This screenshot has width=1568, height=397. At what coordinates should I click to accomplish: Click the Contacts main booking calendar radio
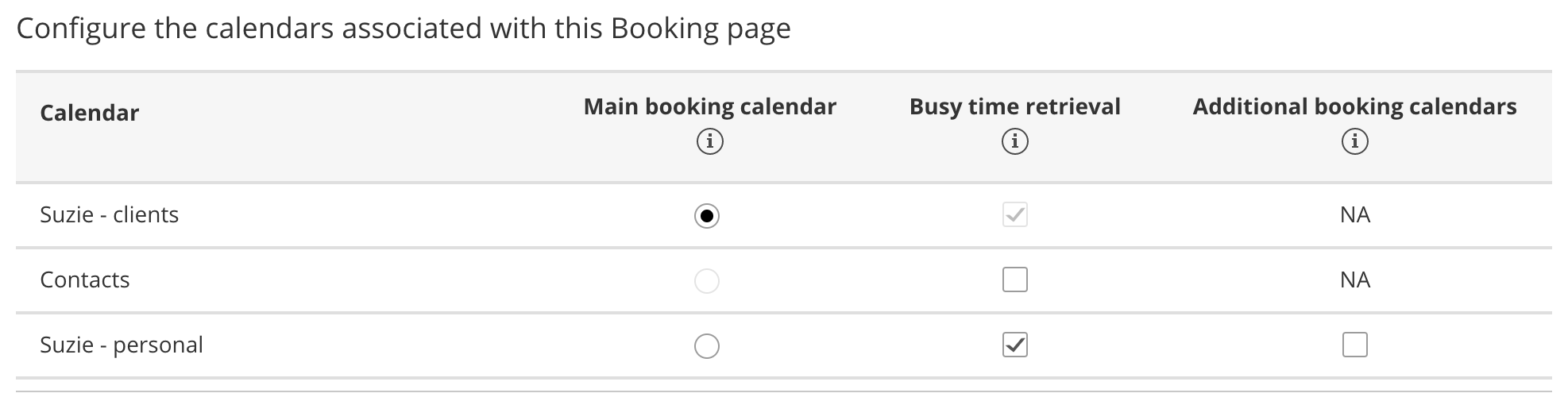706,280
